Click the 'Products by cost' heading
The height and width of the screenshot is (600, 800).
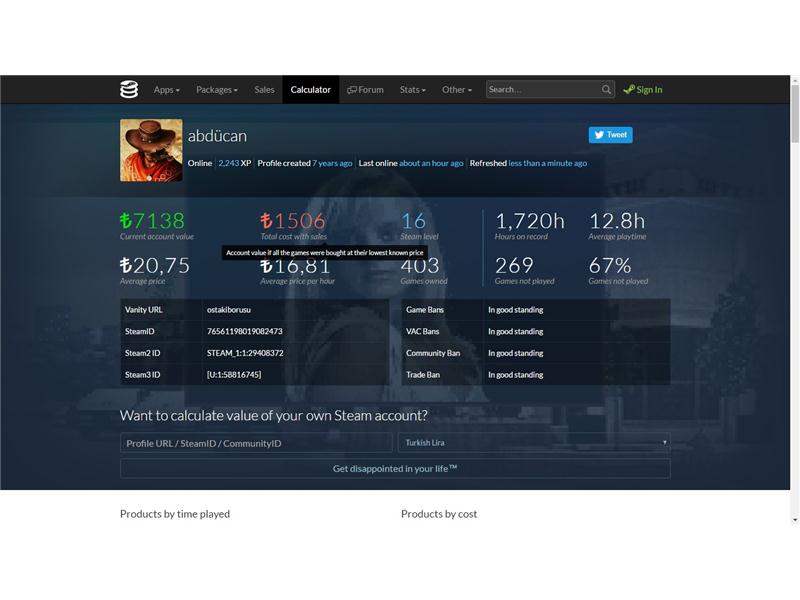tap(439, 514)
